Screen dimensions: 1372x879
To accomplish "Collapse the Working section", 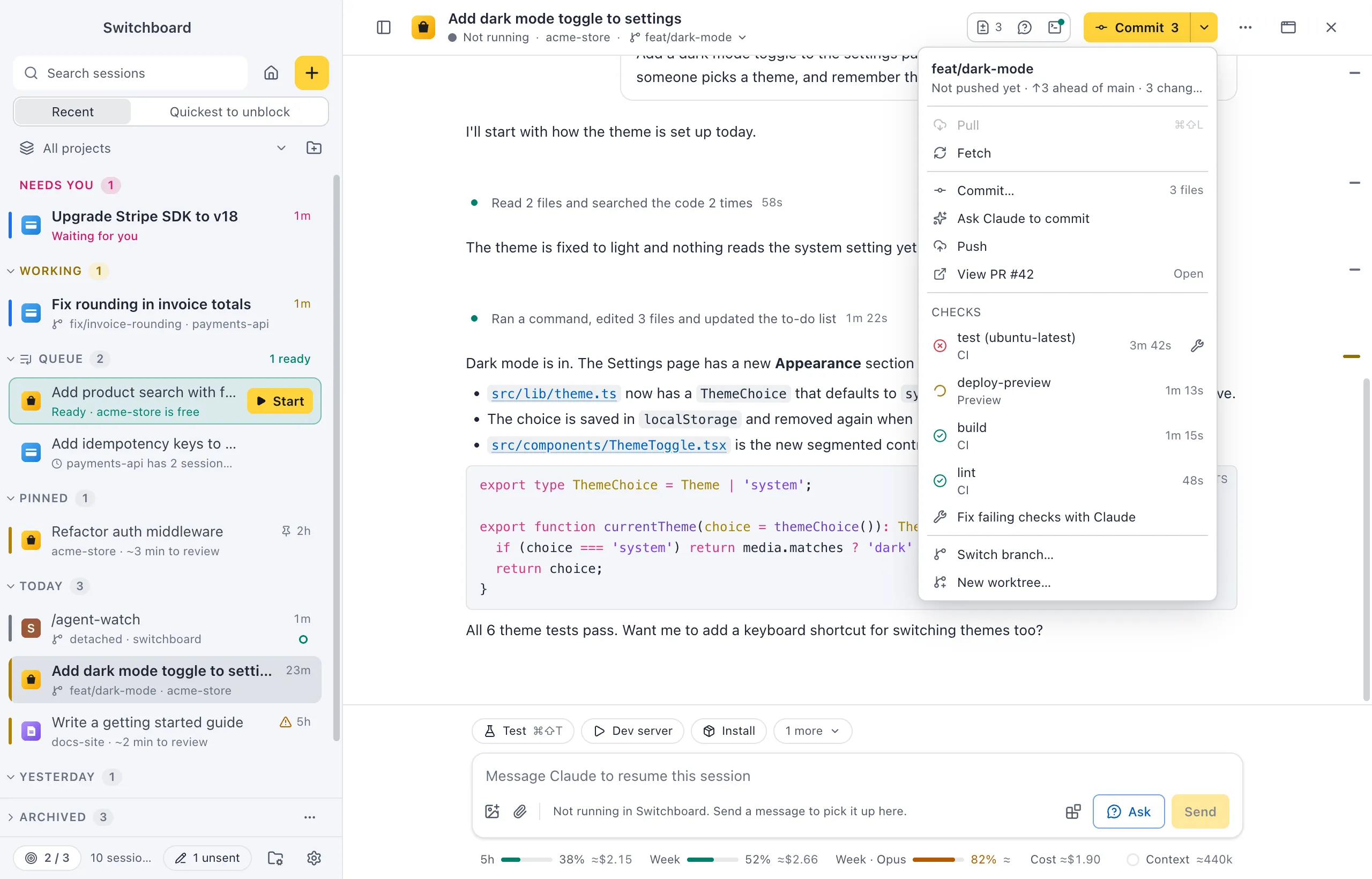I will (11, 271).
